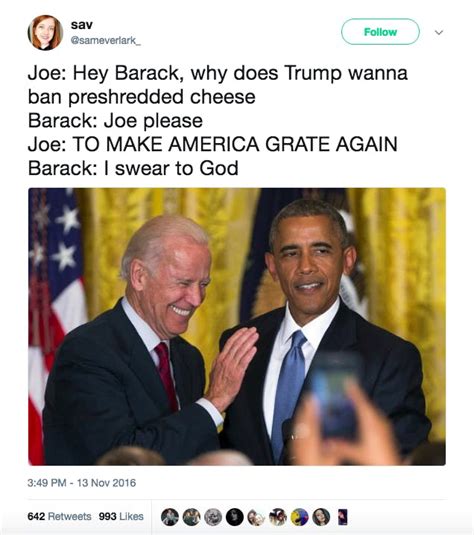Open the solid black liker avatar
Viewport: 474px width, 535px height.
click(234, 517)
